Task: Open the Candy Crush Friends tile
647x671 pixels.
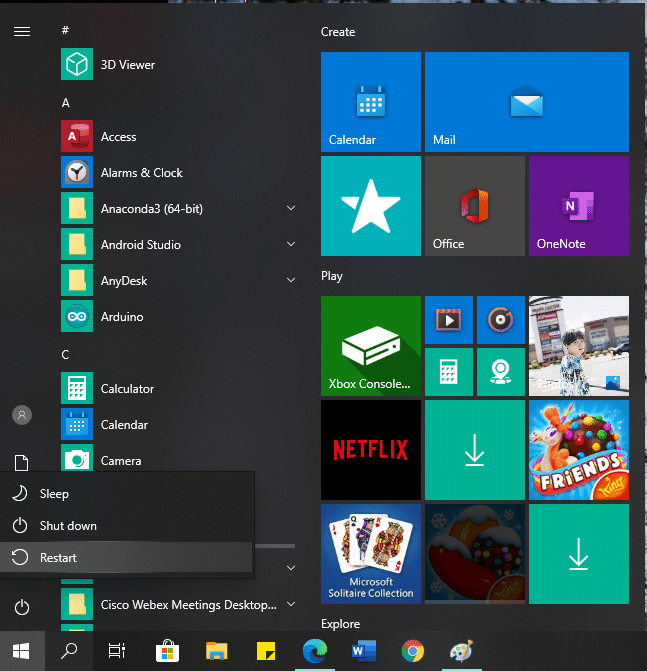Action: click(579, 450)
